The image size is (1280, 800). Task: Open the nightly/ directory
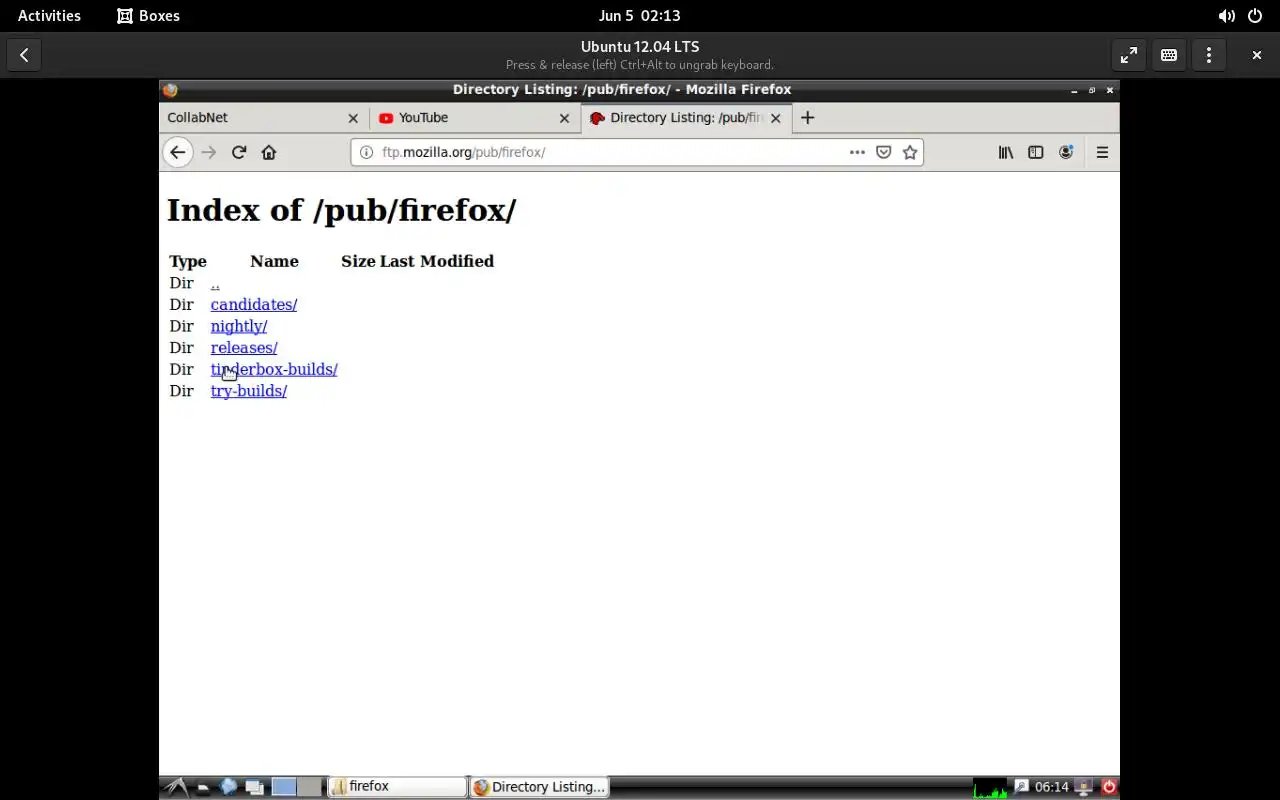point(238,326)
